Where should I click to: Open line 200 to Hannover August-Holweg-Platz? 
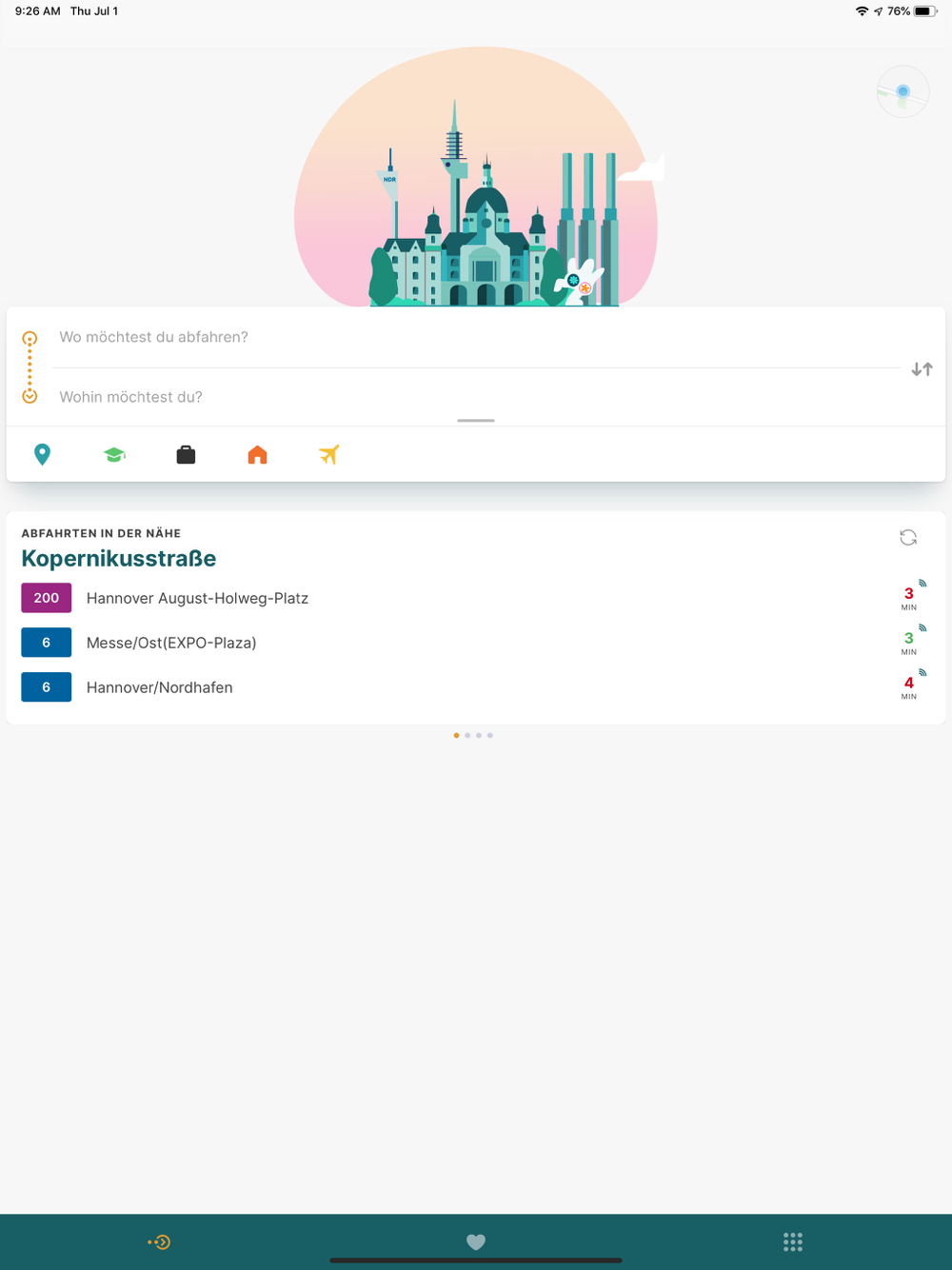[x=476, y=598]
